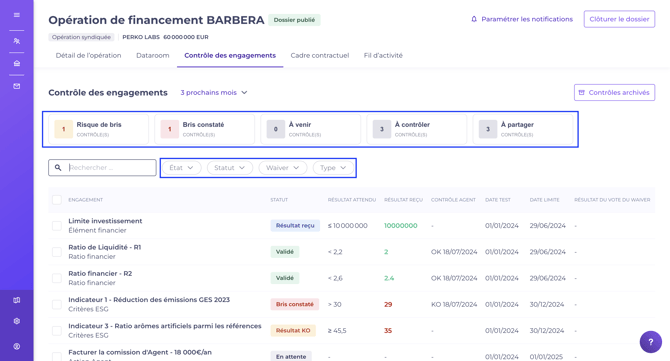Switch to the Cadre contractuel tab
This screenshot has width=670, height=361.
(320, 55)
